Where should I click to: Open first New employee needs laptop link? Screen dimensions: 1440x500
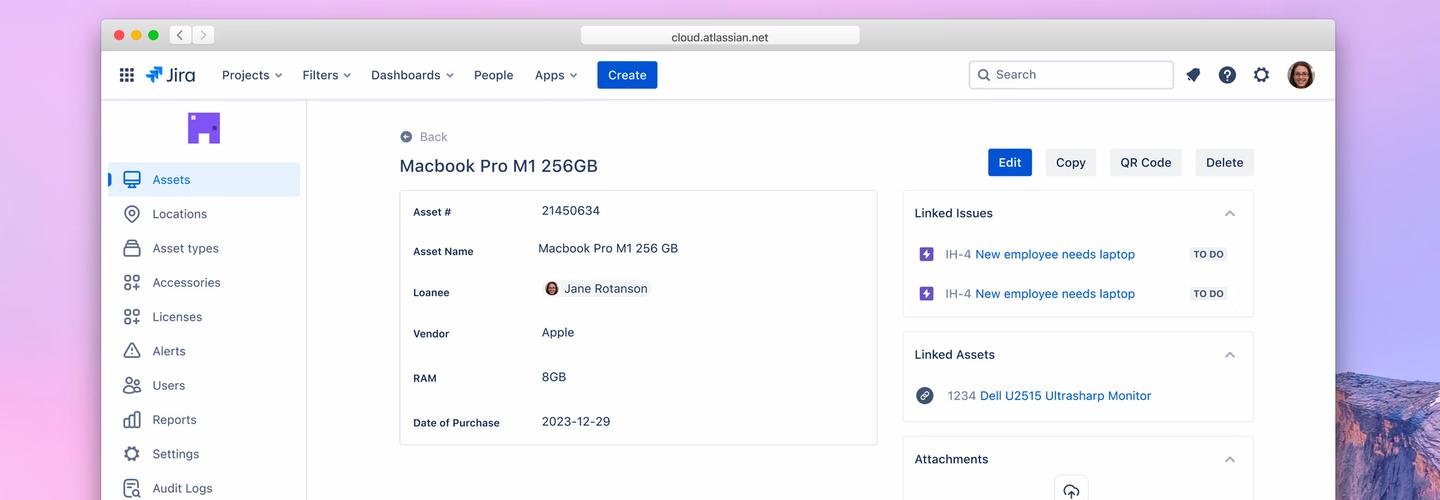[x=1055, y=254]
